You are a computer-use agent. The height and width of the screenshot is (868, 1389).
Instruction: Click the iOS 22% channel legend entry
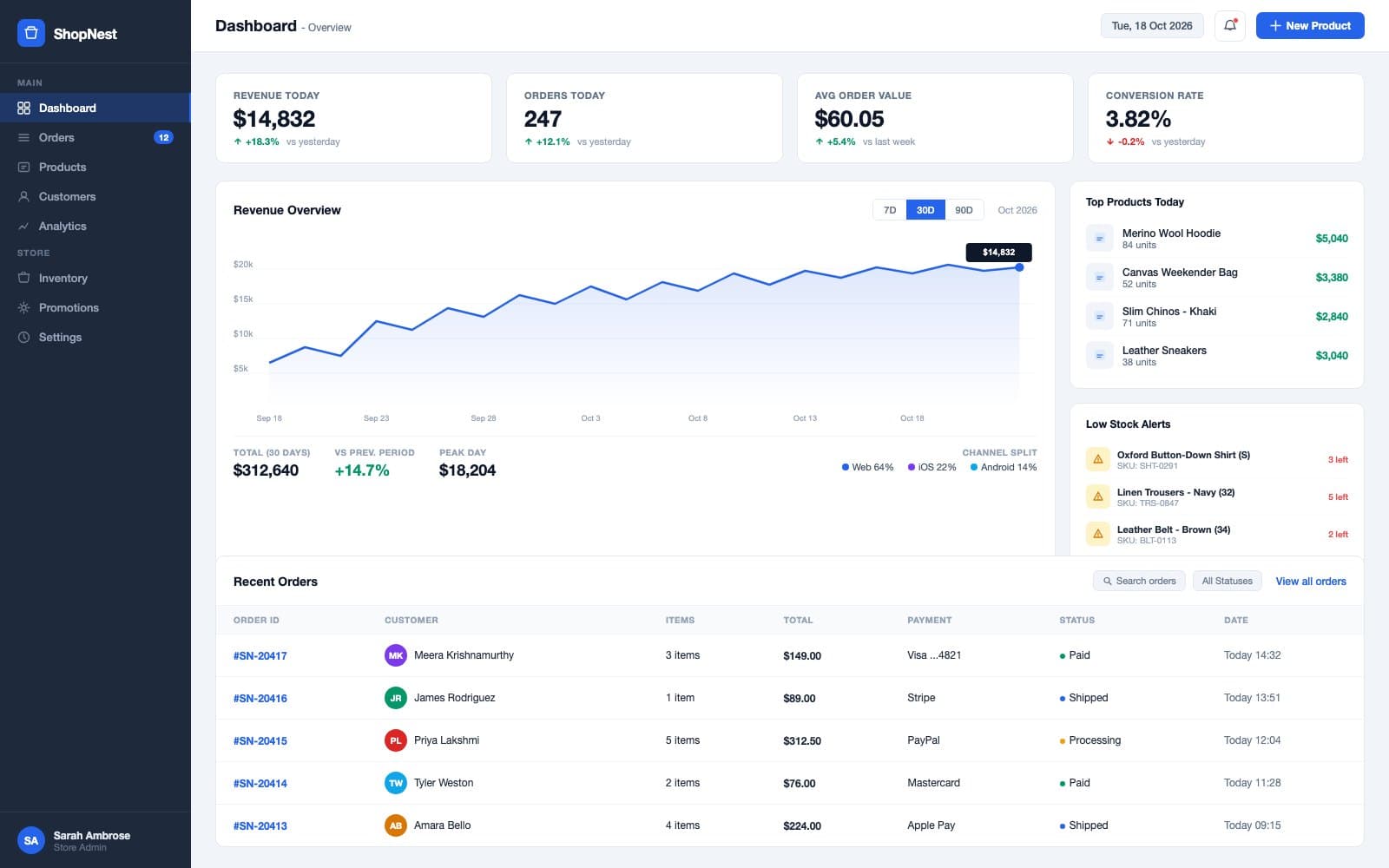(x=932, y=467)
